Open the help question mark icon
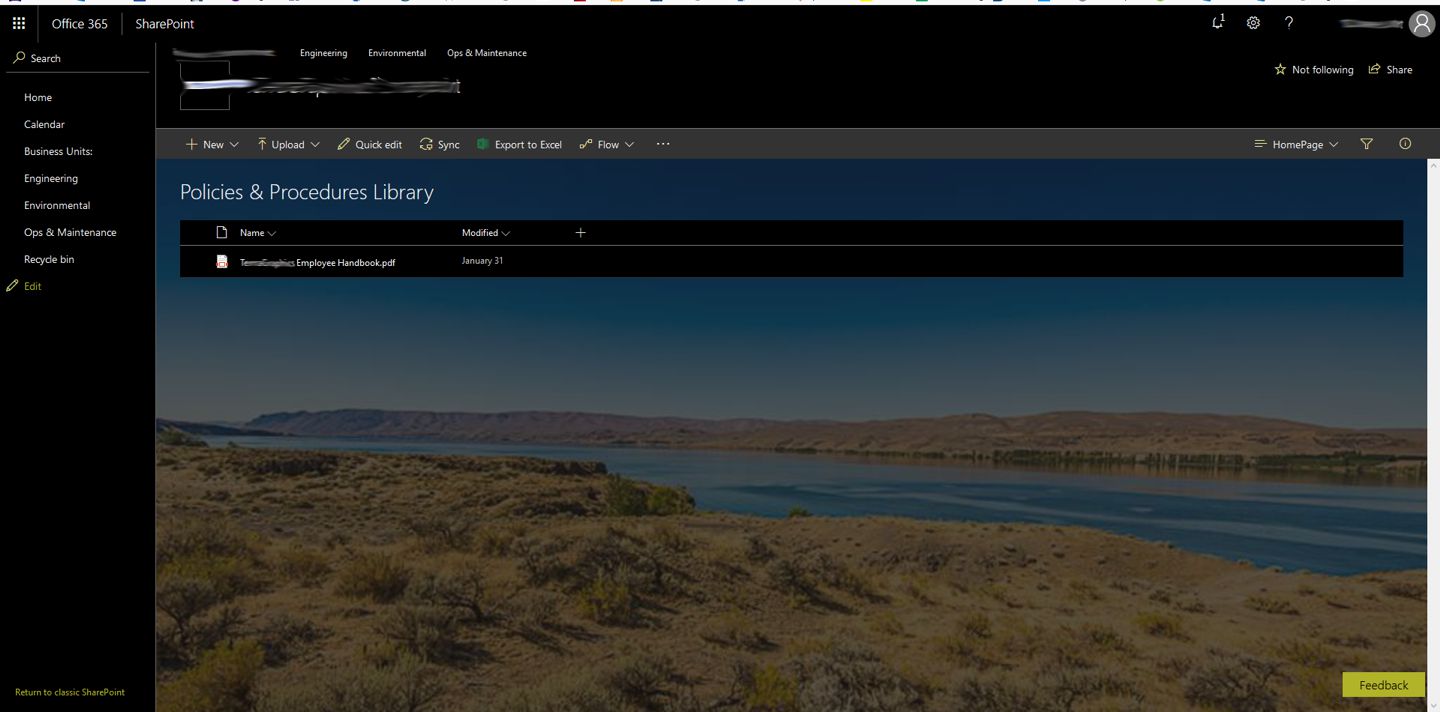Screen dimensions: 1440x712 pos(1289,23)
